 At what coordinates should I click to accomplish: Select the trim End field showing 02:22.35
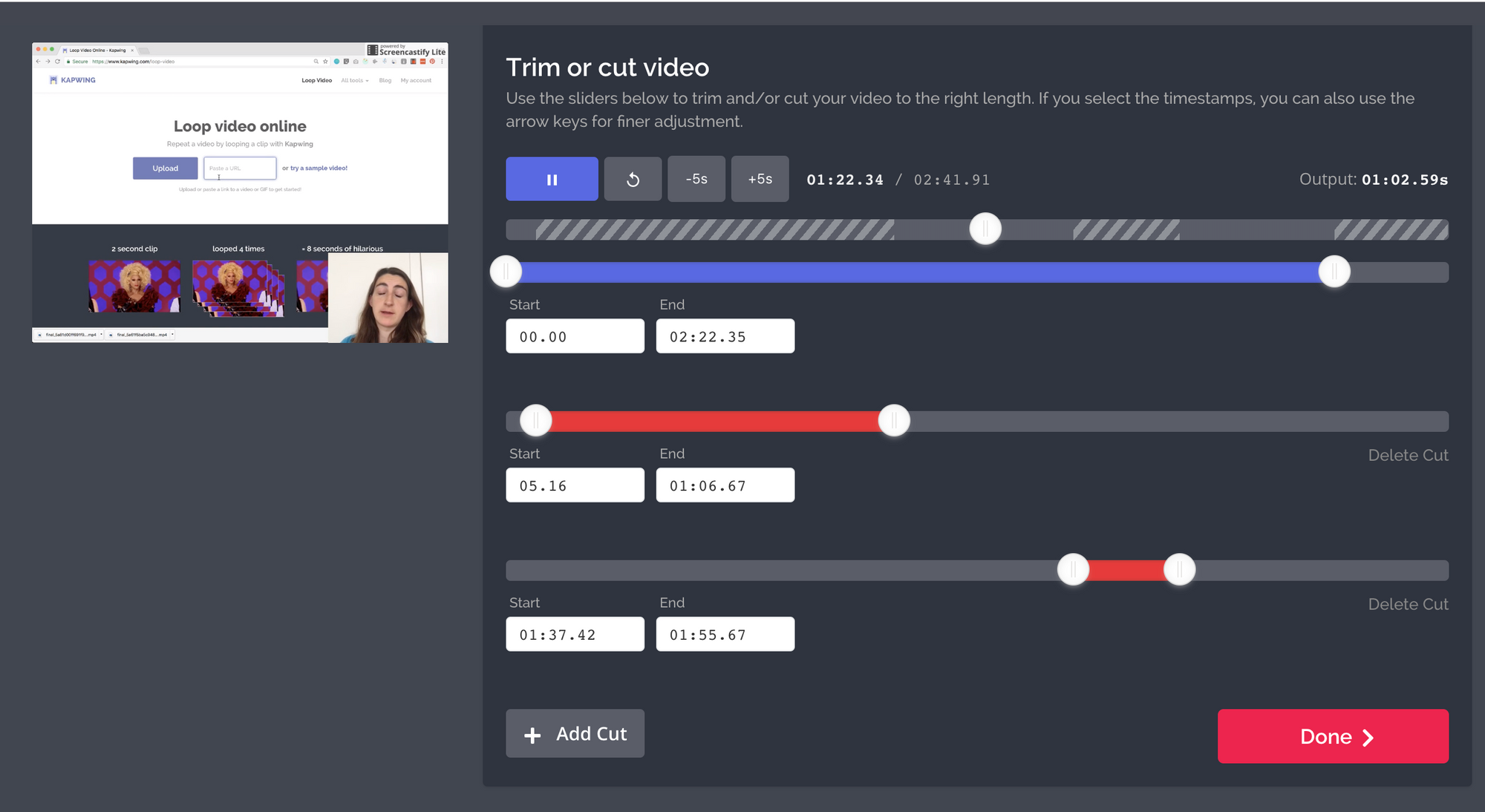725,336
